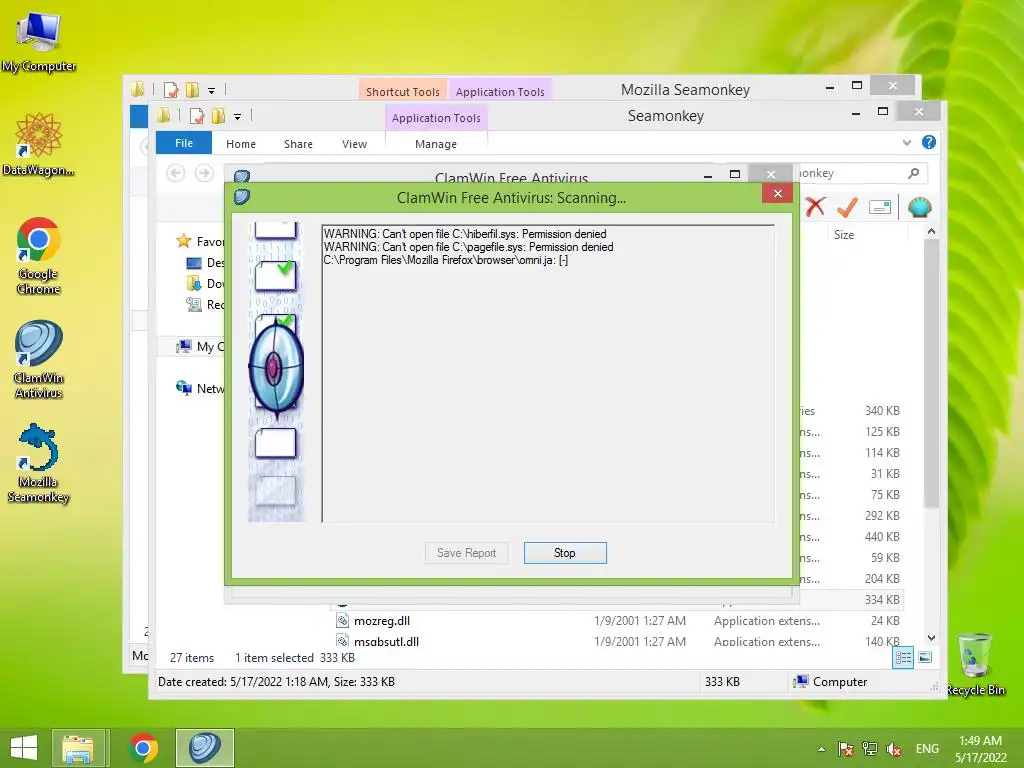Minimize the background ClamWin Free Antivirus window

[708, 175]
